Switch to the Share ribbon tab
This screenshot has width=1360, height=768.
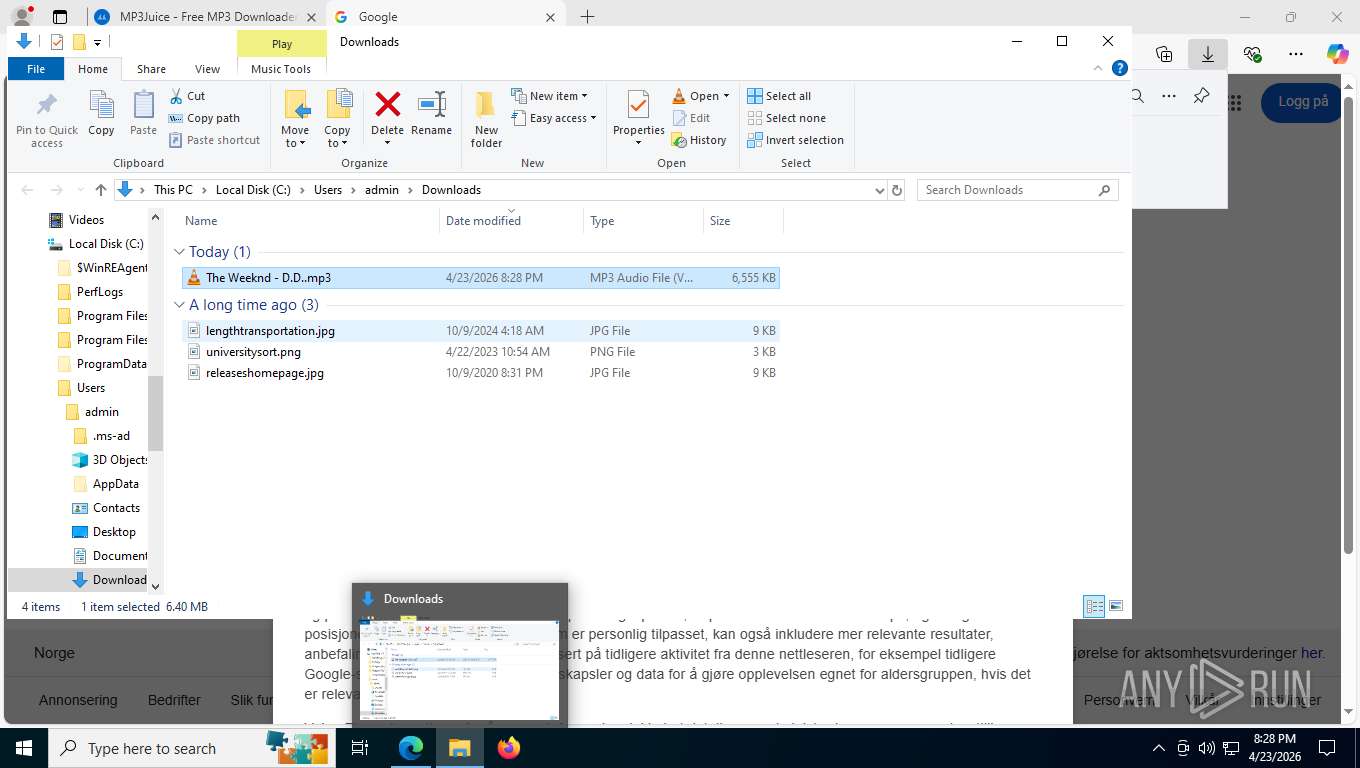pyautogui.click(x=151, y=69)
